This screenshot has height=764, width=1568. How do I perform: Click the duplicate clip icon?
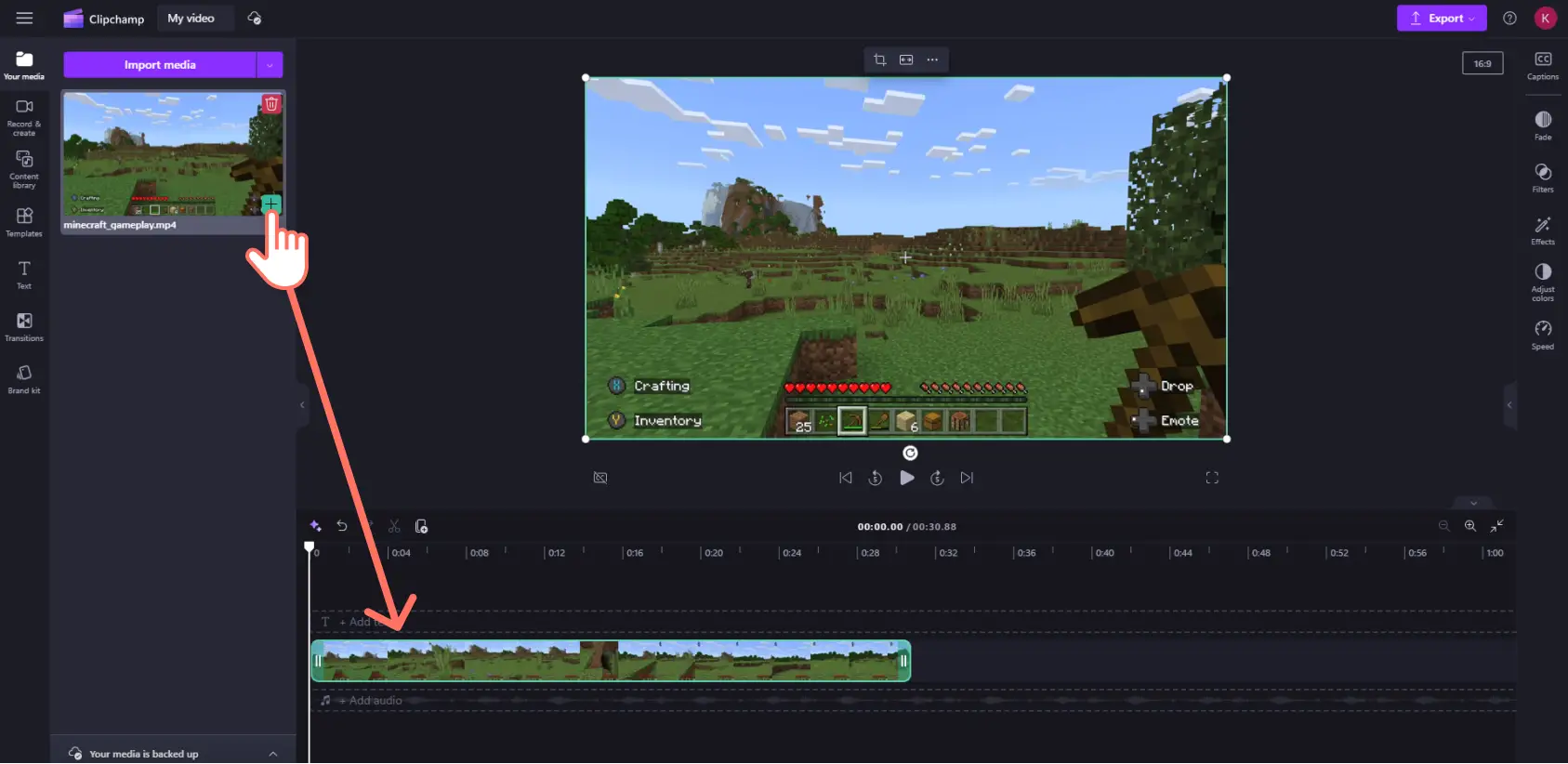point(421,526)
